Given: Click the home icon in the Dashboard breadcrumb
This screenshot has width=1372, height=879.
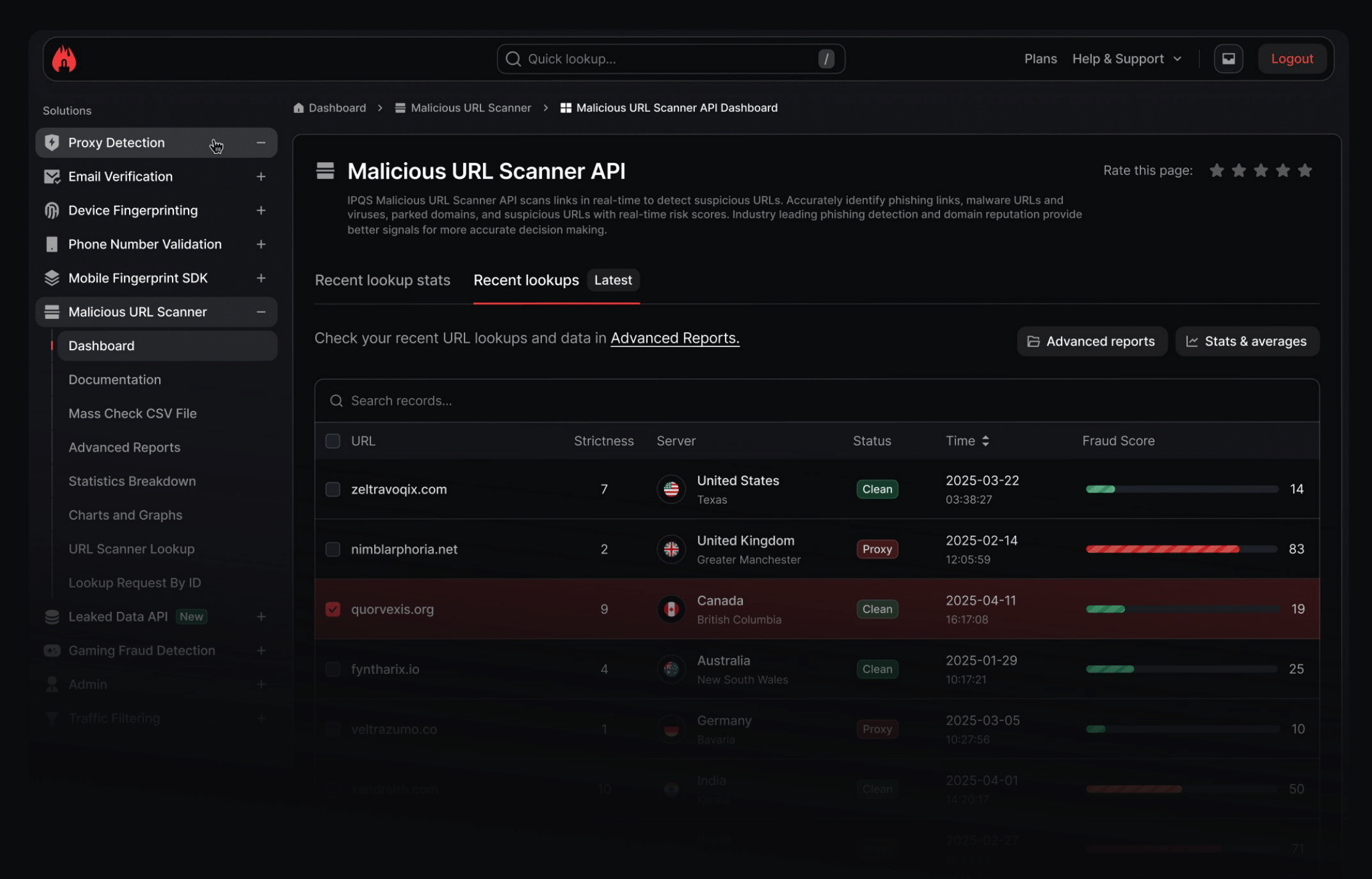Looking at the screenshot, I should (x=299, y=108).
